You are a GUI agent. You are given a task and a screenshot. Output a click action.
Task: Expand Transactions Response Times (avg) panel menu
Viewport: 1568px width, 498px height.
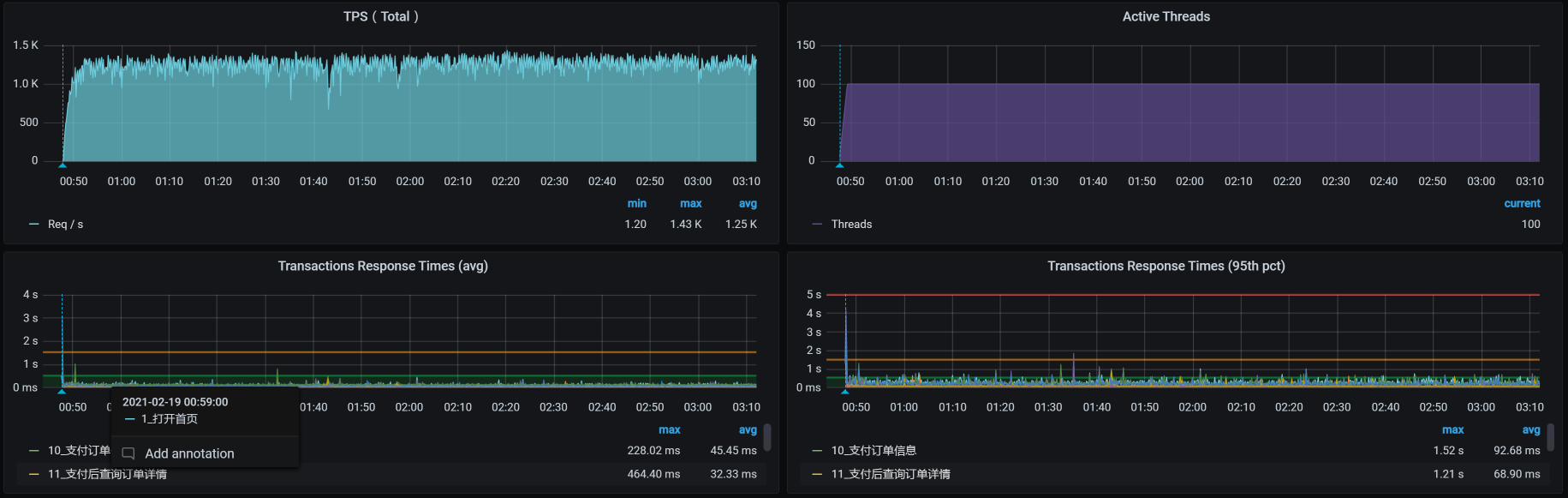click(383, 266)
